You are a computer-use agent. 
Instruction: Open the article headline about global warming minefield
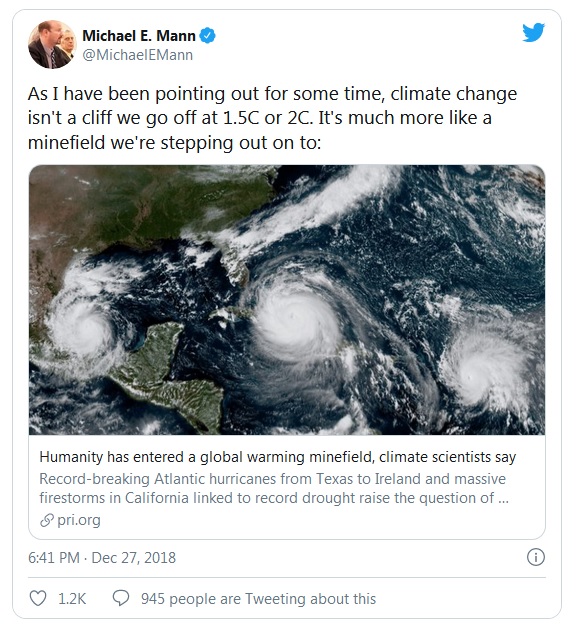[277, 457]
